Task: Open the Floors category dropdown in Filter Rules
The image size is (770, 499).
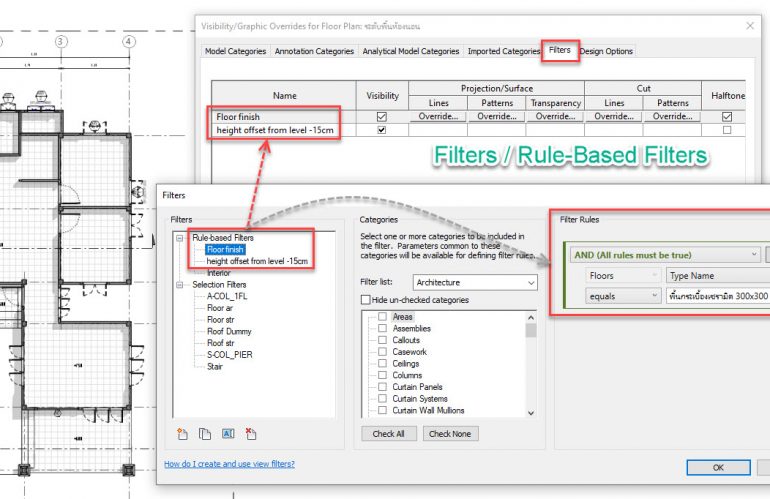Action: 623,276
